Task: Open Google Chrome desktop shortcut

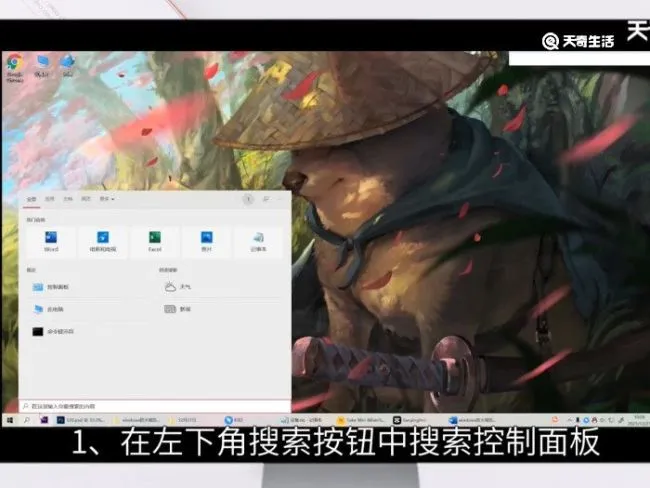Action: point(15,68)
